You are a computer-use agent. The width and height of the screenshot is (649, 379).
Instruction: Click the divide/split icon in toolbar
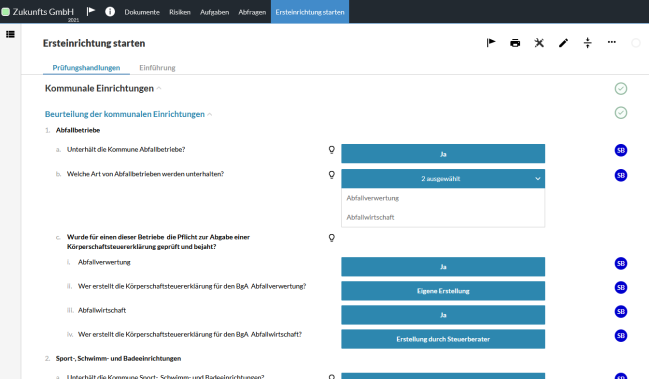coord(587,43)
